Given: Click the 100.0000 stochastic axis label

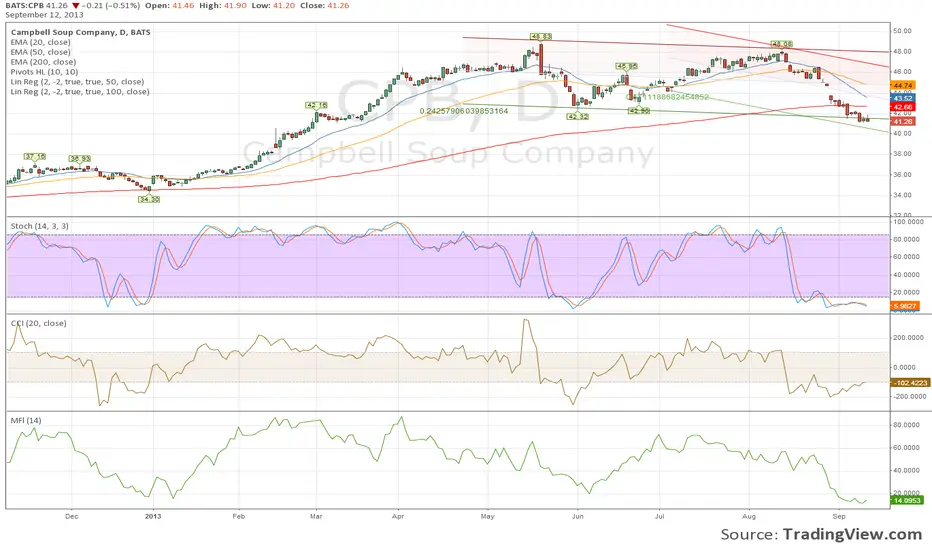Looking at the screenshot, I should (908, 221).
